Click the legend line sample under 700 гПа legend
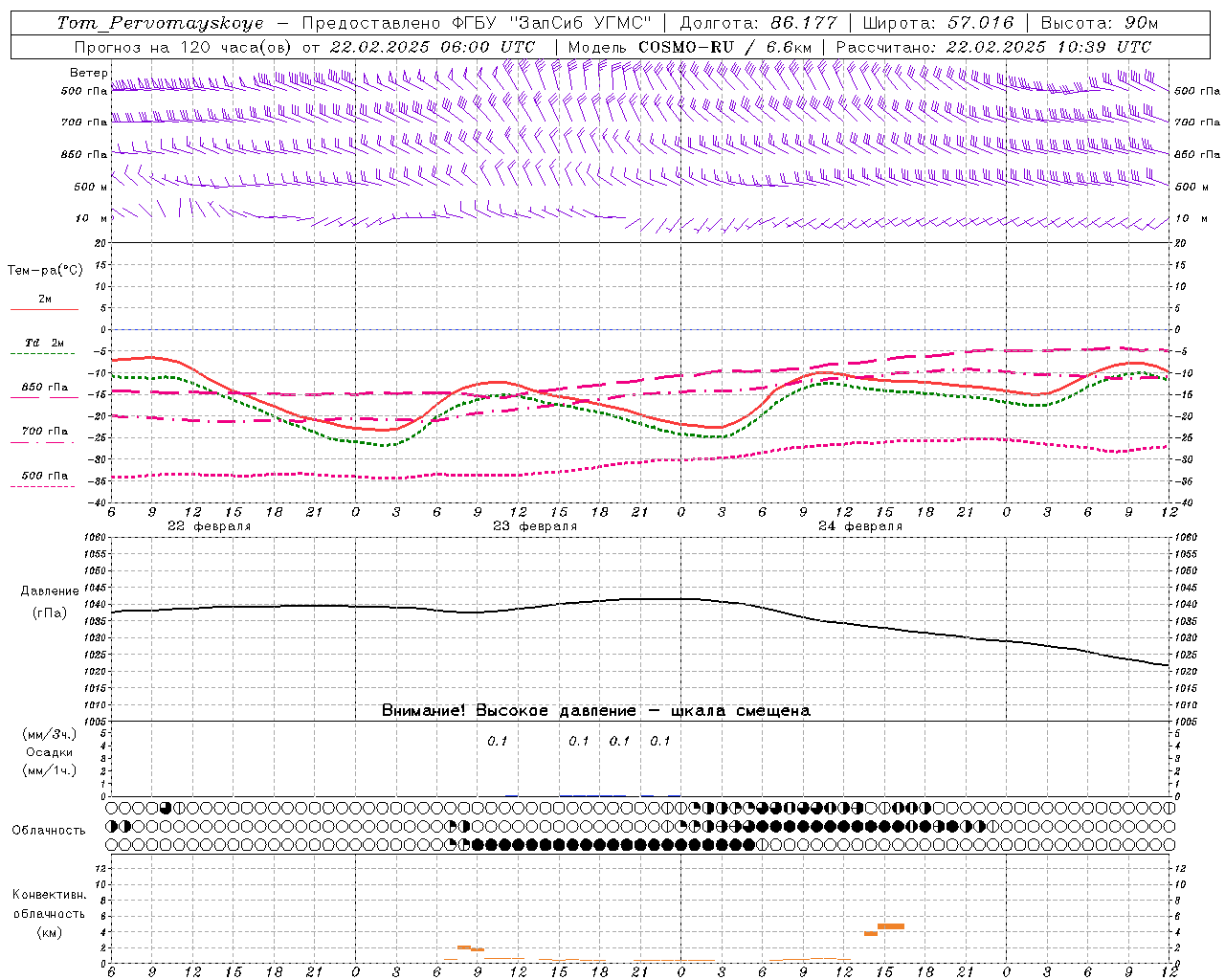The height and width of the screenshot is (980, 1225). (x=42, y=442)
